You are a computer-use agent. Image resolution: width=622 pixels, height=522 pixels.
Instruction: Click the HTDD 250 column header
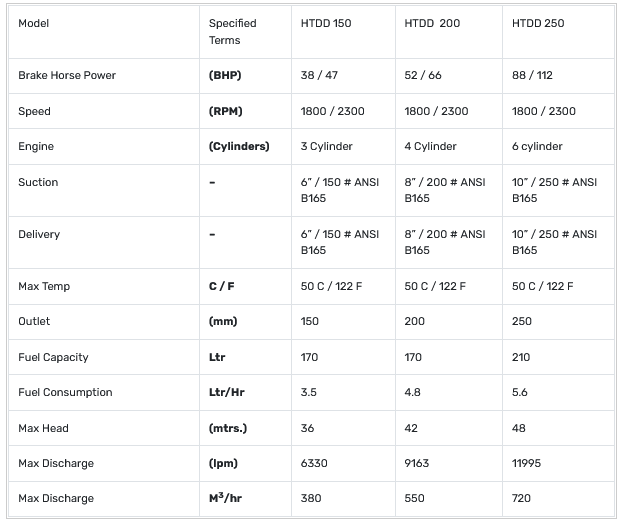[538, 23]
